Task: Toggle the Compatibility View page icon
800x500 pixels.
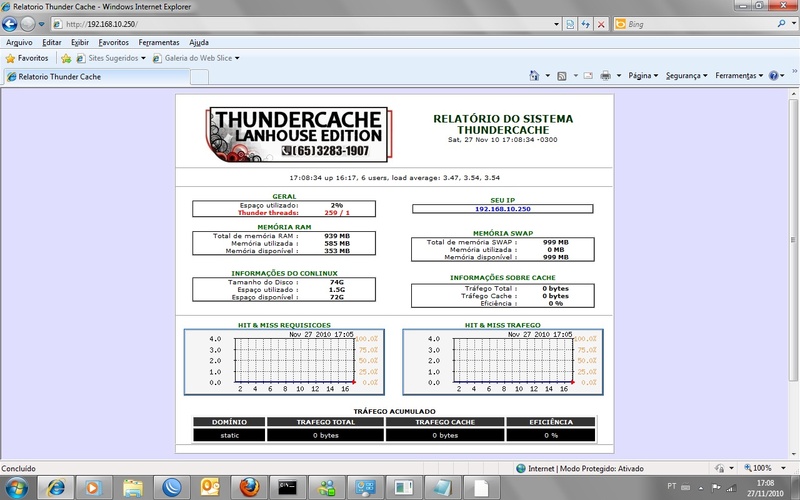Action: [570, 24]
